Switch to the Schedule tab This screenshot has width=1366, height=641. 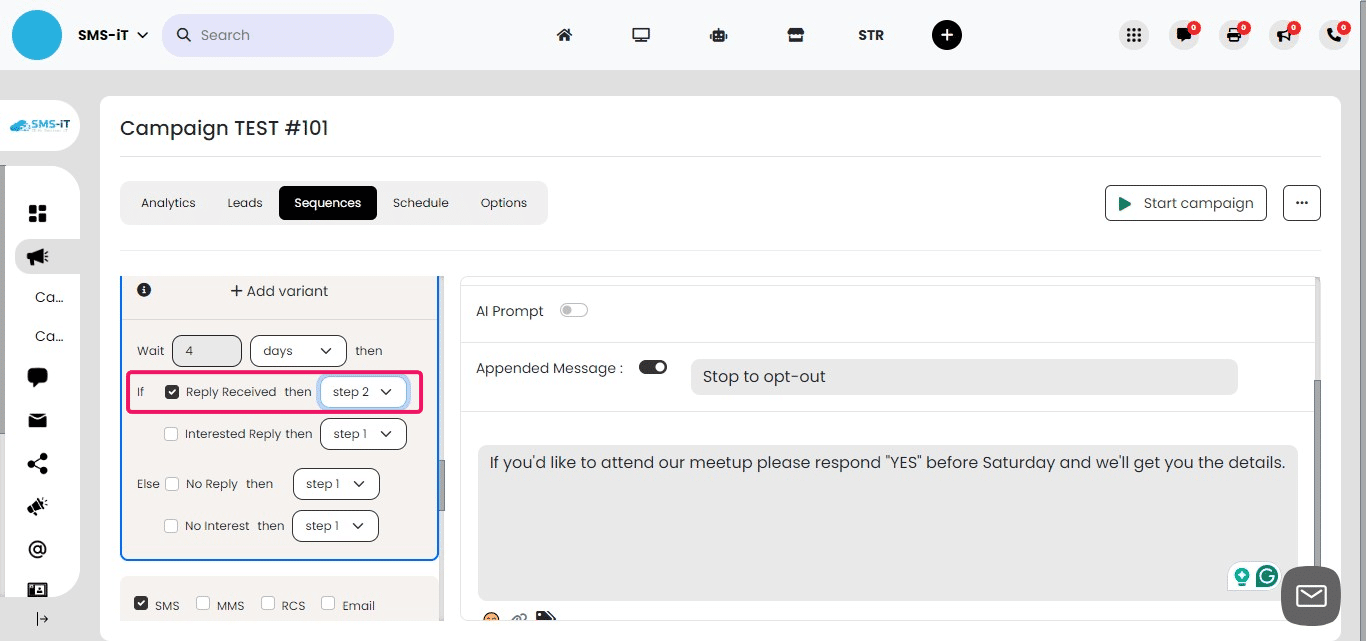(420, 202)
